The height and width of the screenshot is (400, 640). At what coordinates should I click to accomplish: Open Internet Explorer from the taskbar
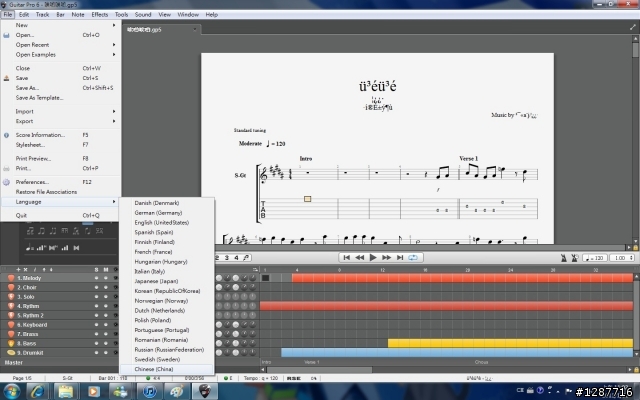point(37,391)
